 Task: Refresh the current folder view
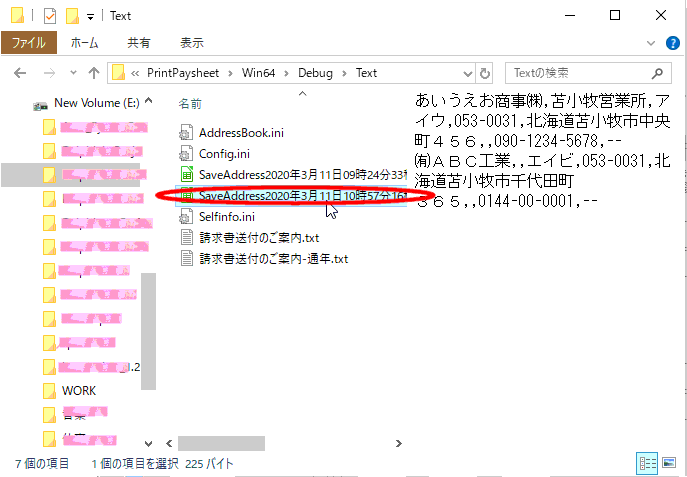485,73
